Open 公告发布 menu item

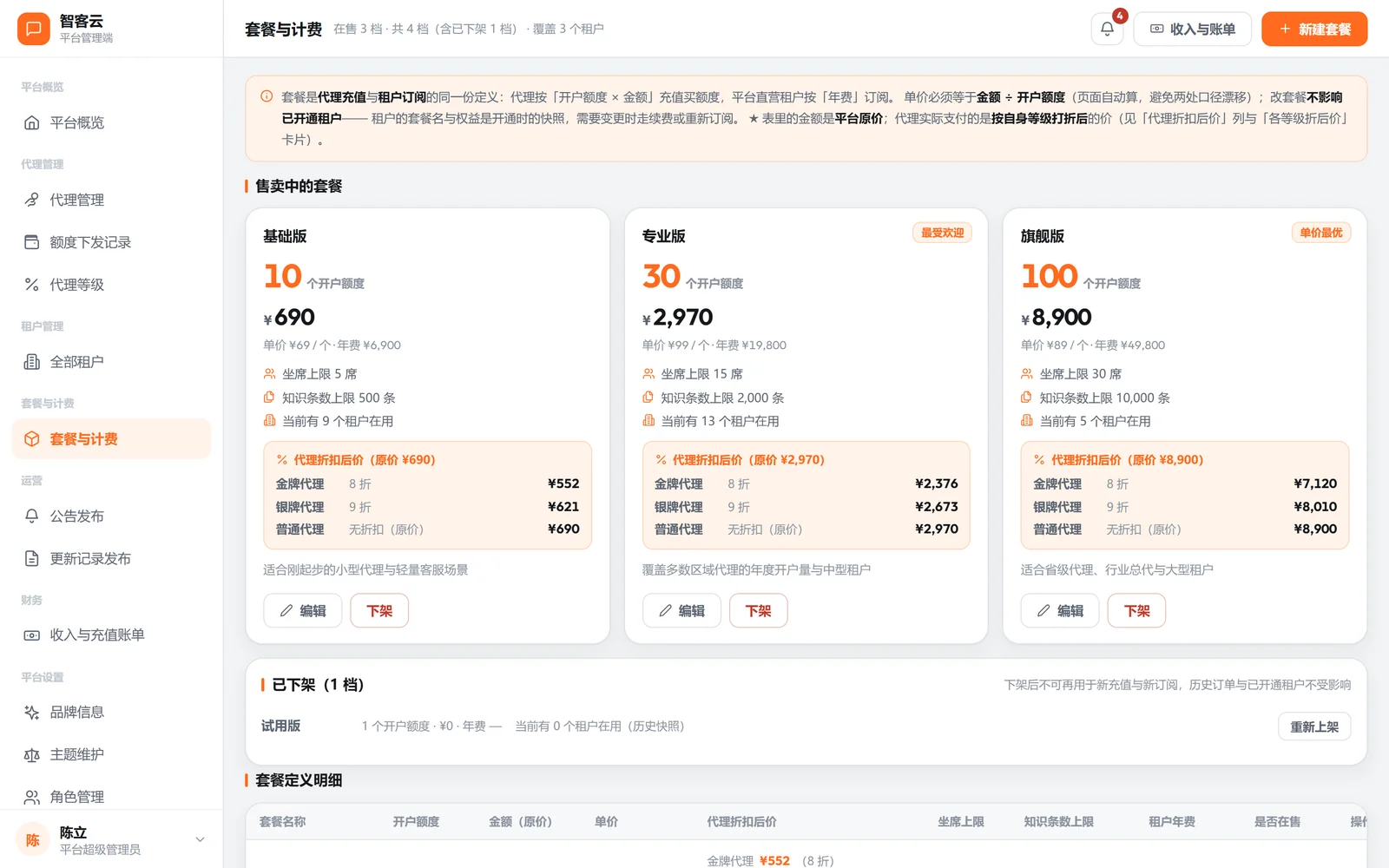coord(111,516)
